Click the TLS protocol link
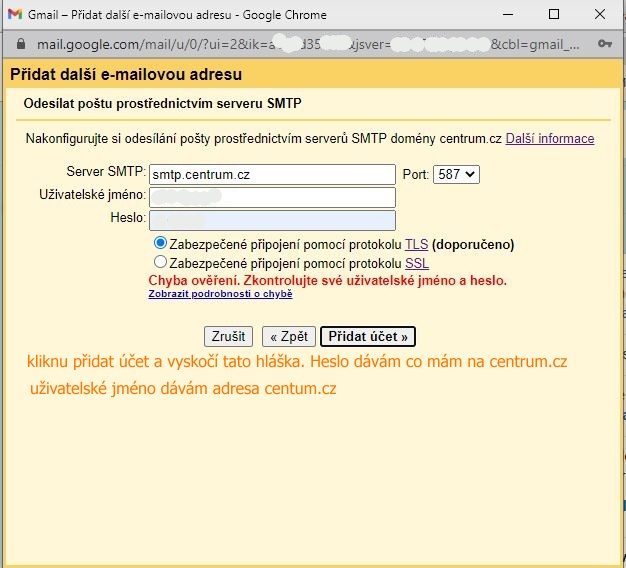The height and width of the screenshot is (568, 626). tap(416, 244)
